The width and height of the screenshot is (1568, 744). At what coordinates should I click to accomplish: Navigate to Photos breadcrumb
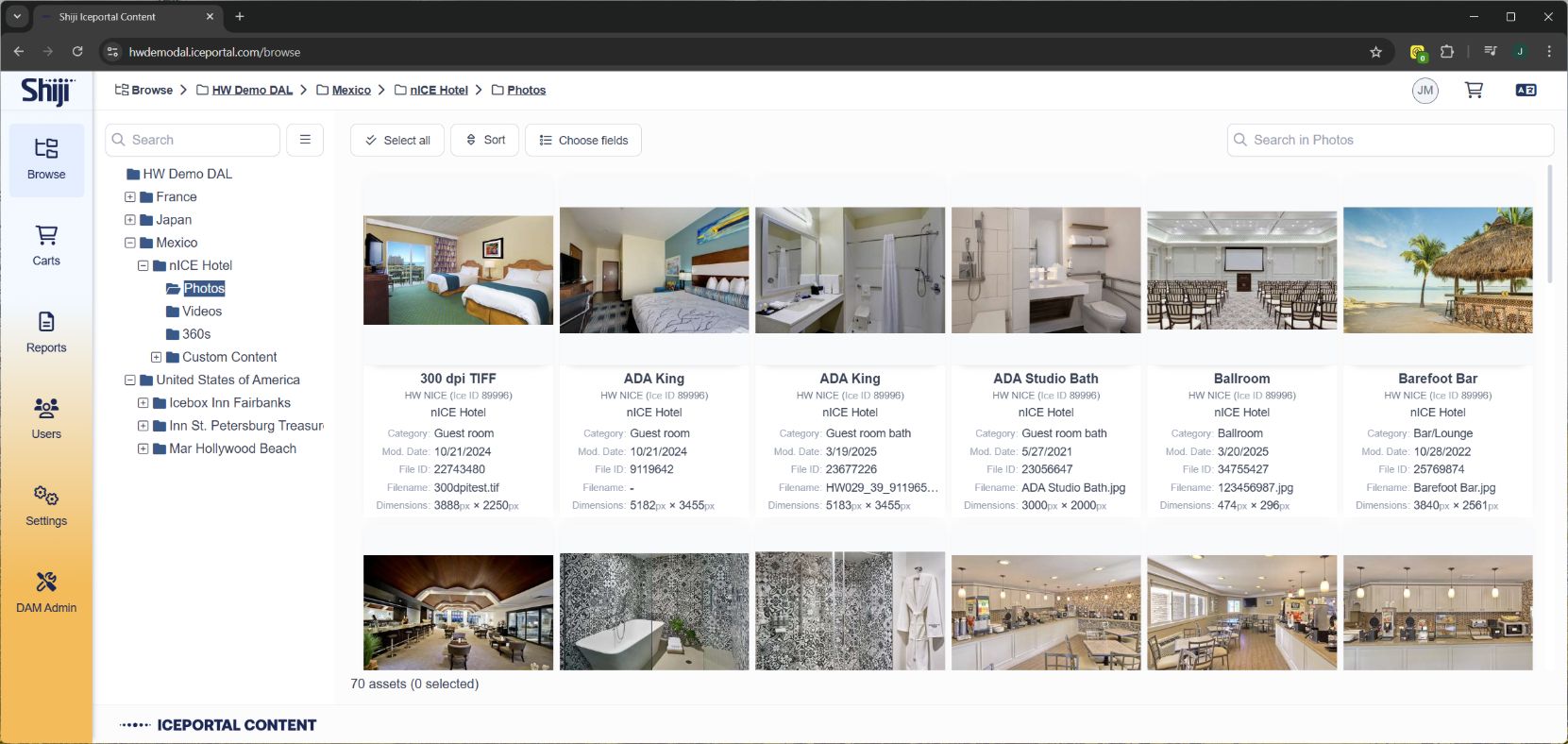coord(527,91)
